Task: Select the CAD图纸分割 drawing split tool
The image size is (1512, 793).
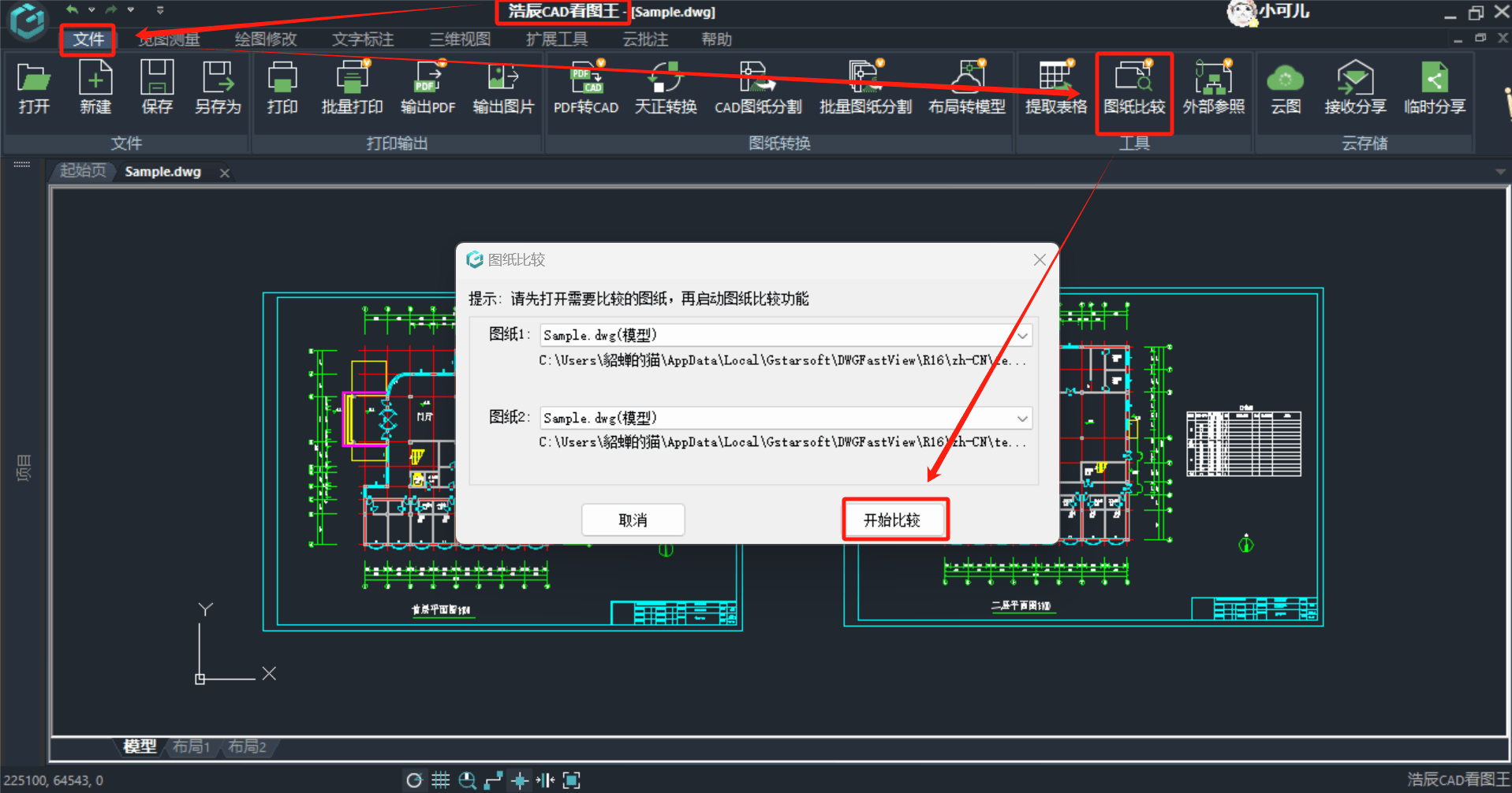Action: [x=756, y=87]
